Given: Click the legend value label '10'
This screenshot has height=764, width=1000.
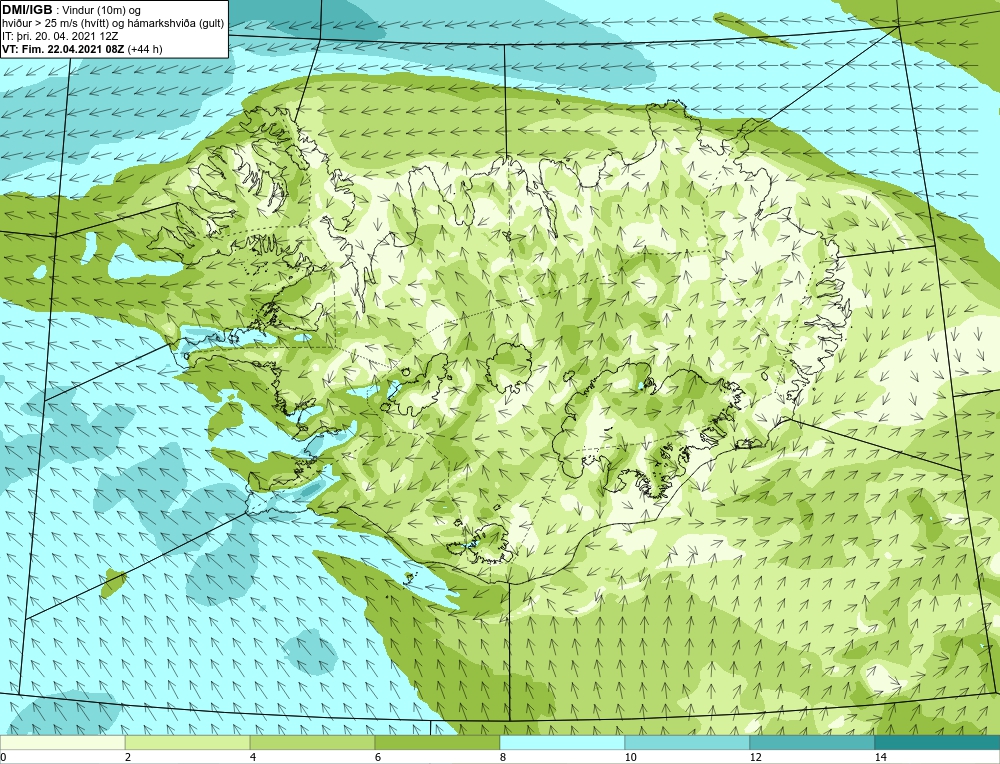Looking at the screenshot, I should (631, 757).
